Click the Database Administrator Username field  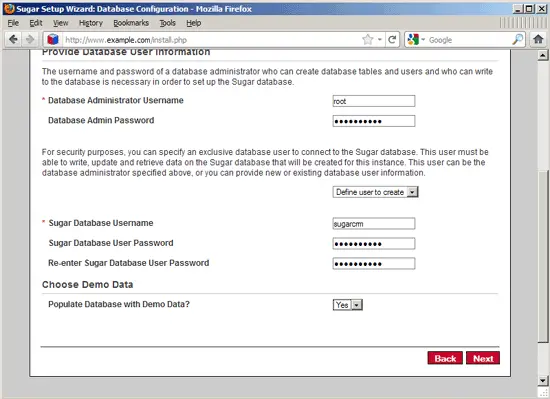[374, 101]
